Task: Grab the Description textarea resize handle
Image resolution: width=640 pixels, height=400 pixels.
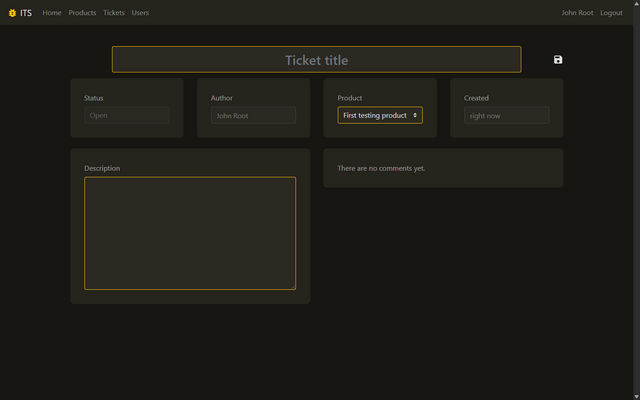Action: coord(293,287)
